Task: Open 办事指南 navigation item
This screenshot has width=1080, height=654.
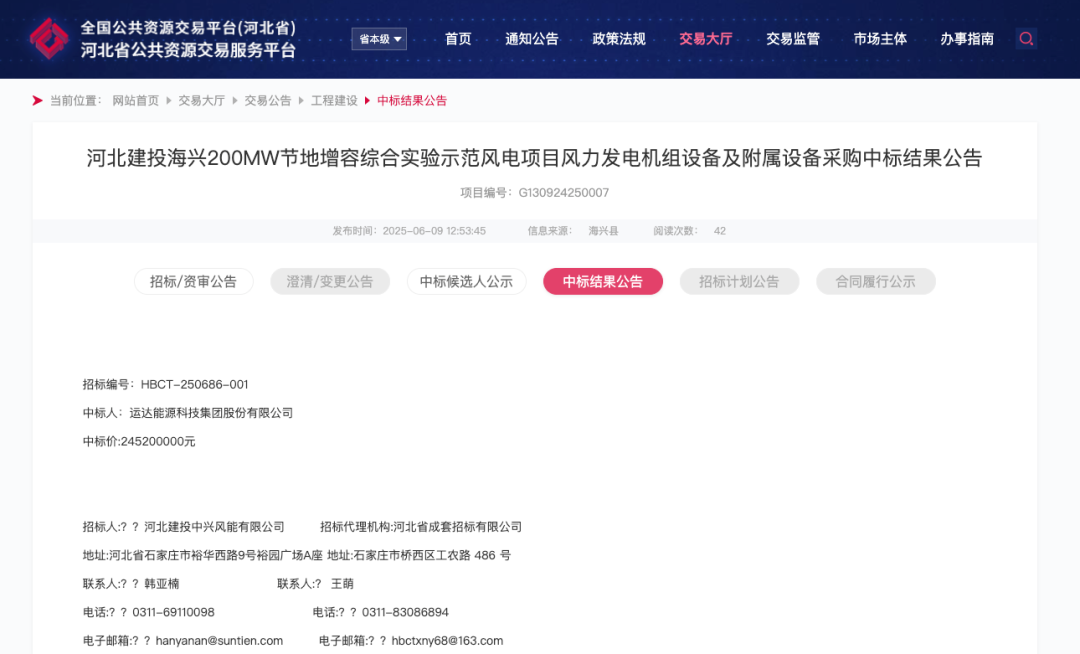Action: tap(967, 39)
